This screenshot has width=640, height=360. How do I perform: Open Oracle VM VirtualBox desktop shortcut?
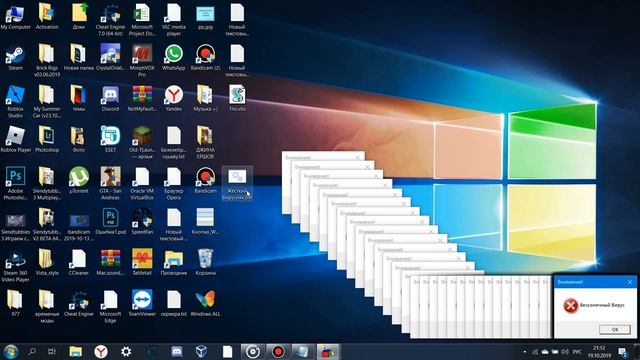(142, 183)
